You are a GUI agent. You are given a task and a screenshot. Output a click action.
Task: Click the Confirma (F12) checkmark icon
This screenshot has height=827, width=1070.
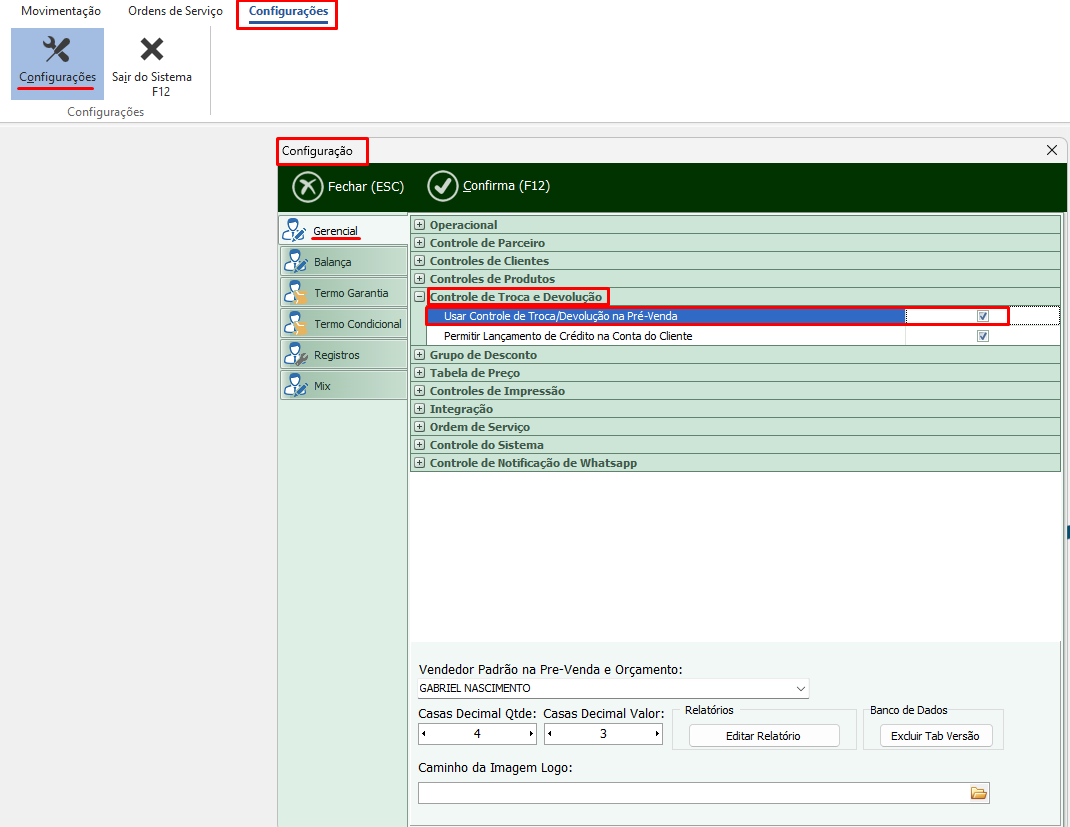click(442, 186)
